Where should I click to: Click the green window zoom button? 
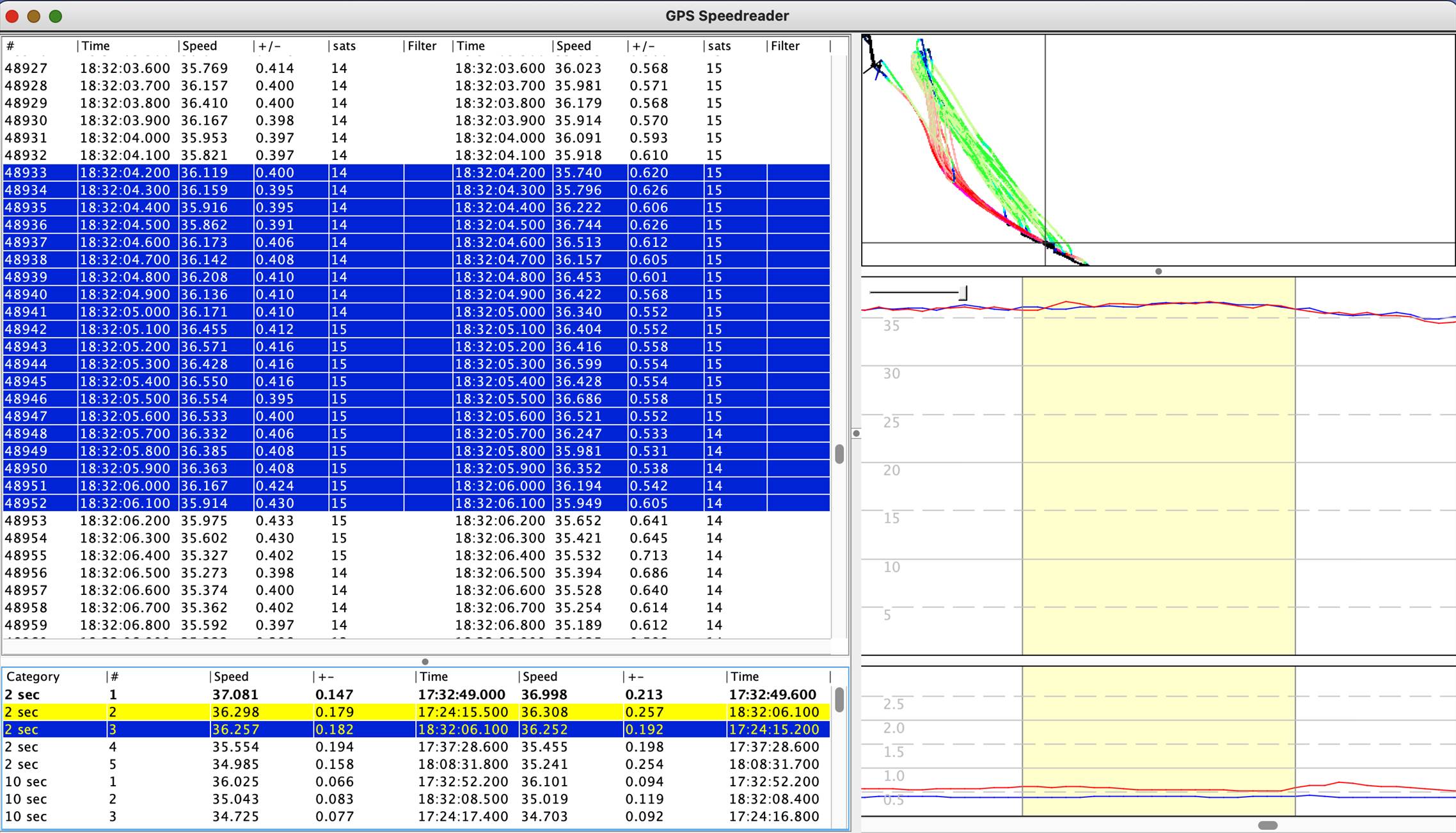click(56, 16)
